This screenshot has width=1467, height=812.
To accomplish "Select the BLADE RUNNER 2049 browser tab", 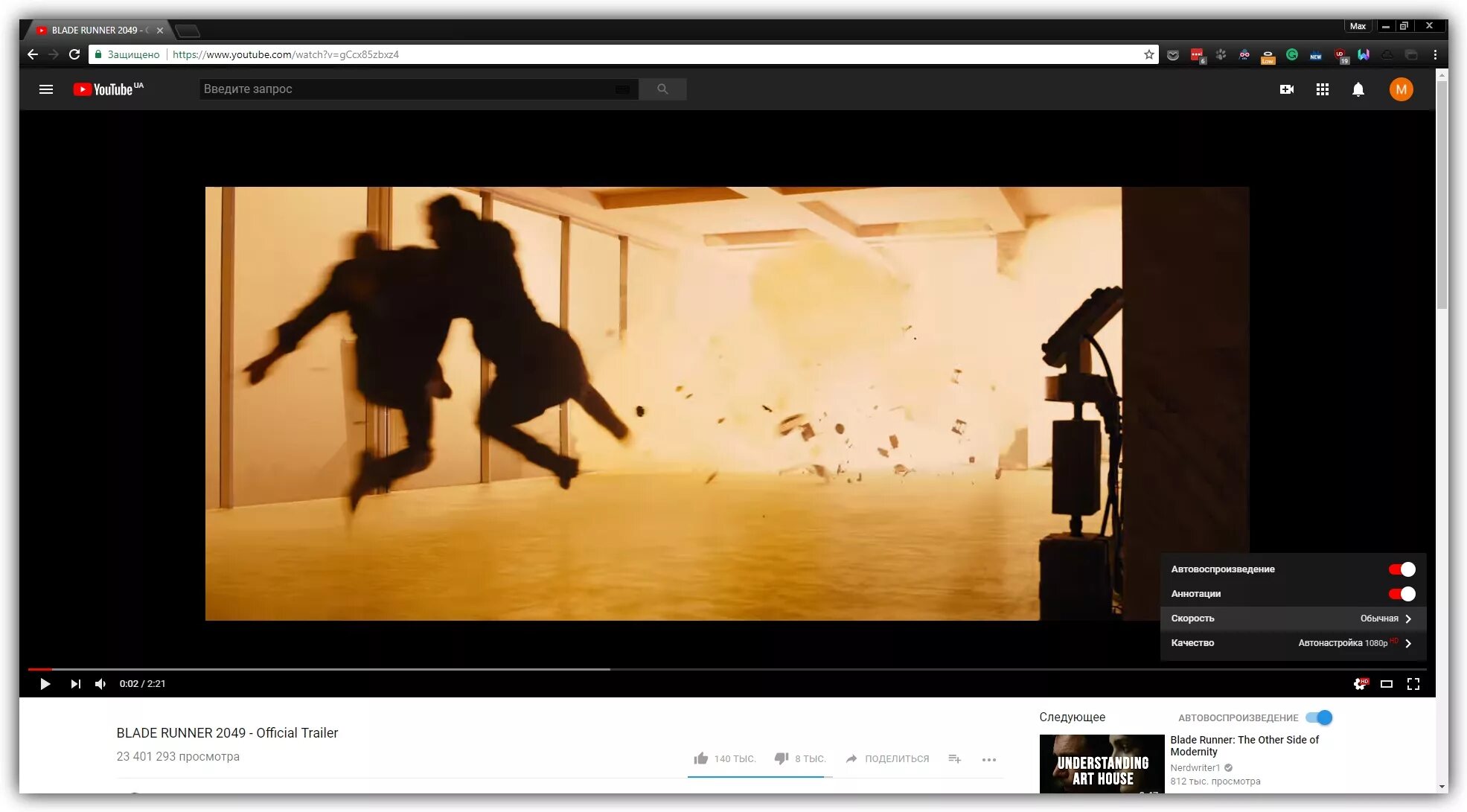I will (97, 31).
